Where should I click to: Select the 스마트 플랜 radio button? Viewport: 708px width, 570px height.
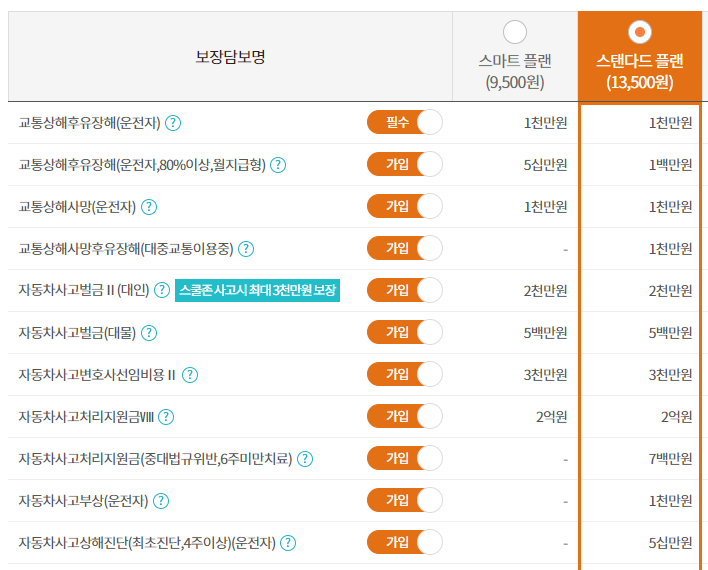coord(515,32)
